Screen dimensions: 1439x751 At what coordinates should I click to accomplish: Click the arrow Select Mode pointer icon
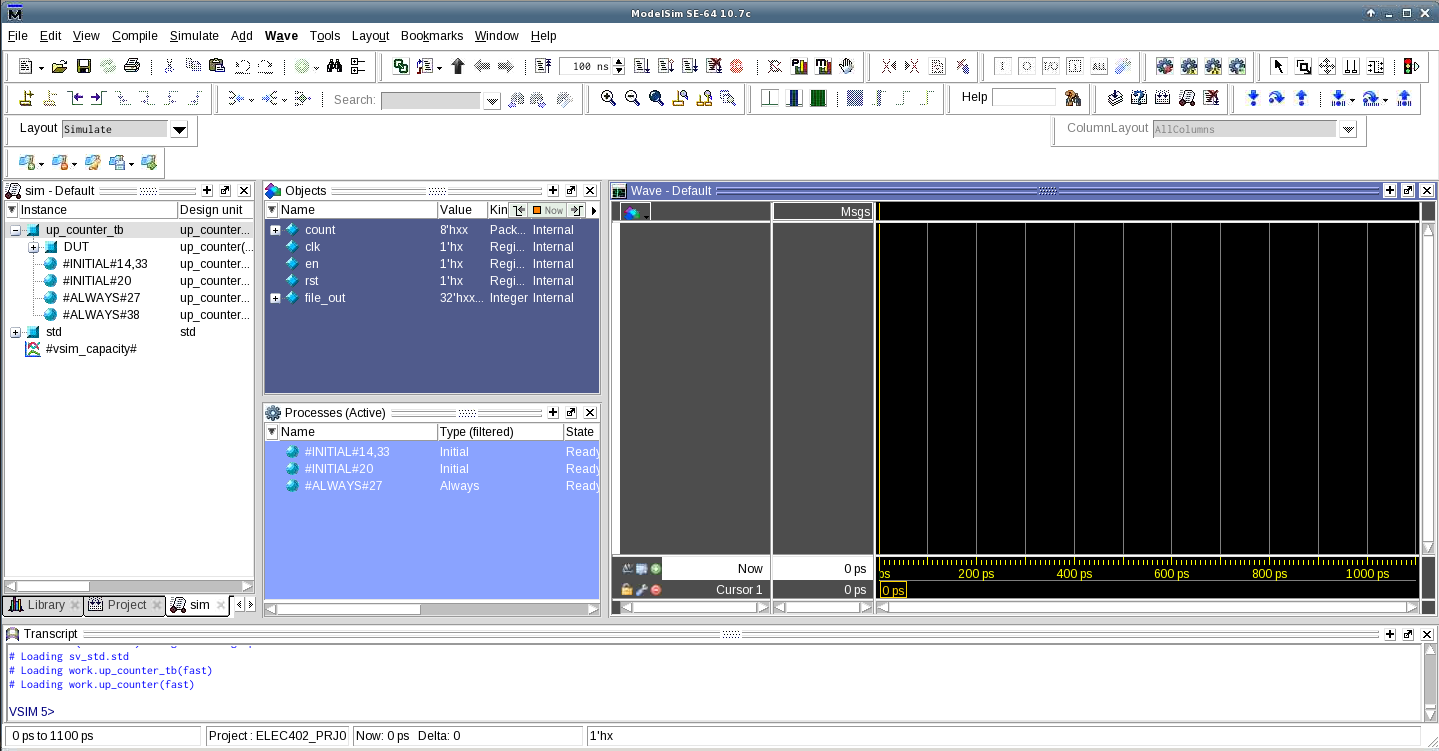point(1278,67)
